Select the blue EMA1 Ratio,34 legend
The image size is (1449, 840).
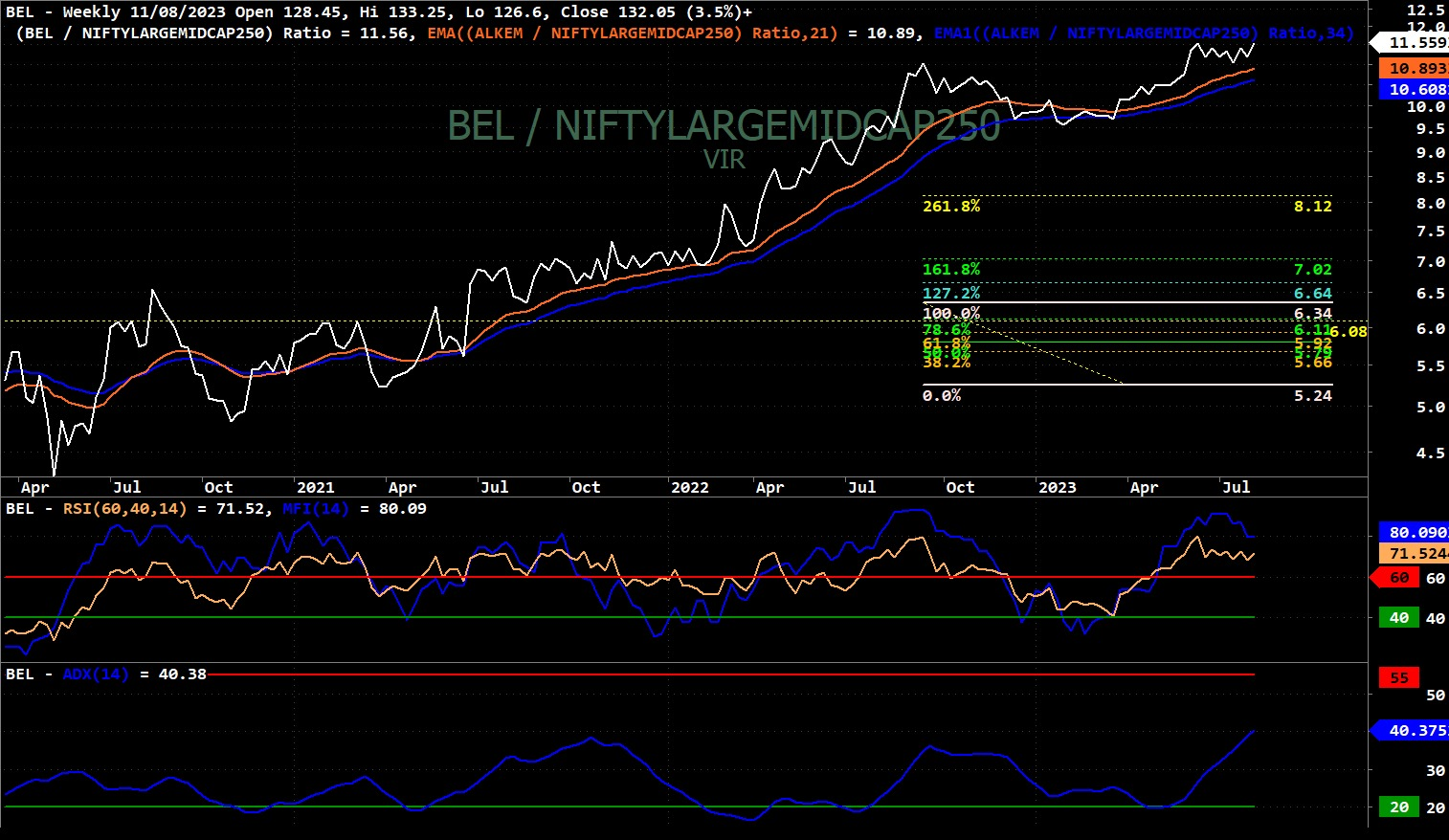pyautogui.click(x=1144, y=33)
